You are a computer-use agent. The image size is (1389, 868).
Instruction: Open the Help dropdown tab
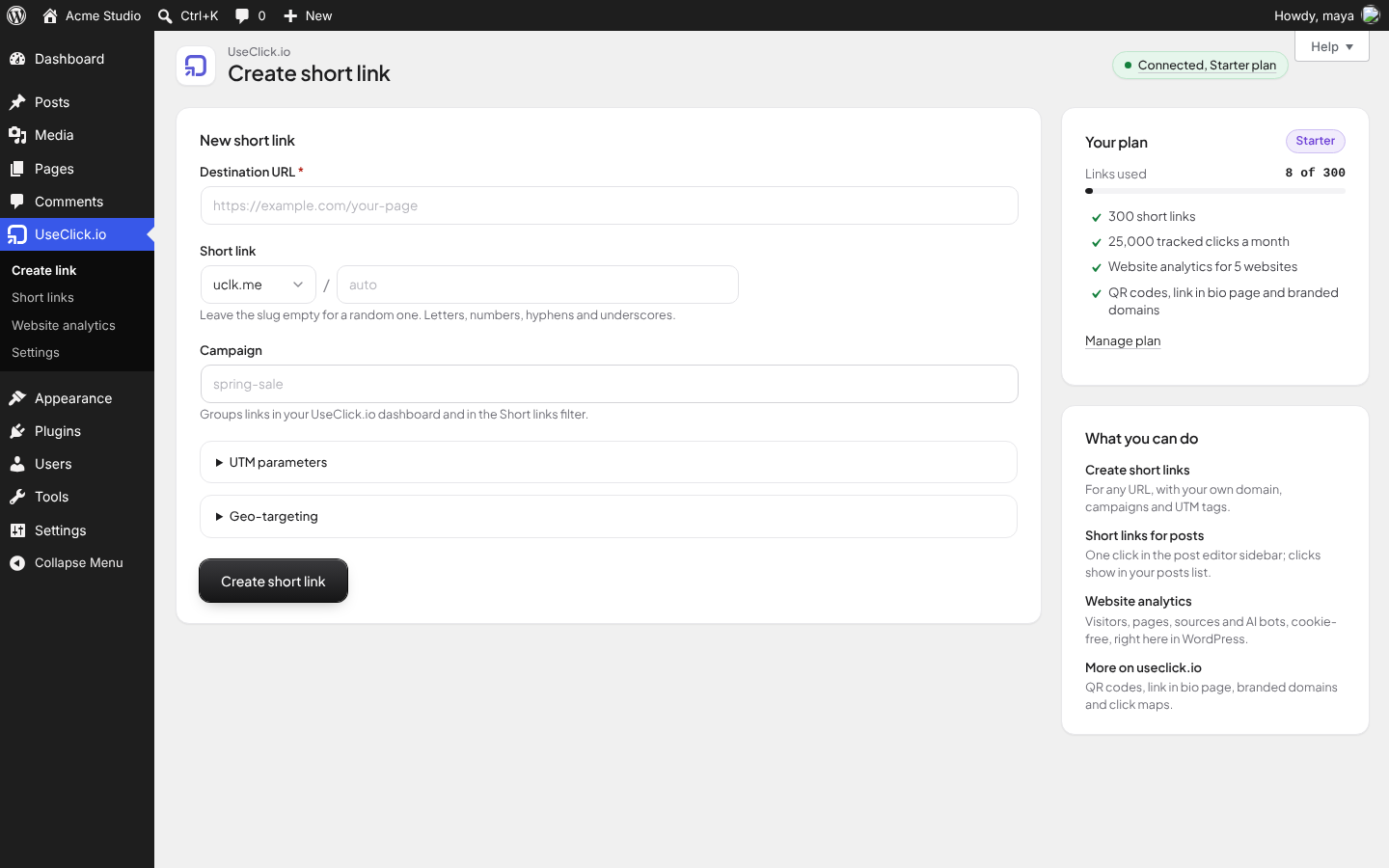click(x=1332, y=46)
